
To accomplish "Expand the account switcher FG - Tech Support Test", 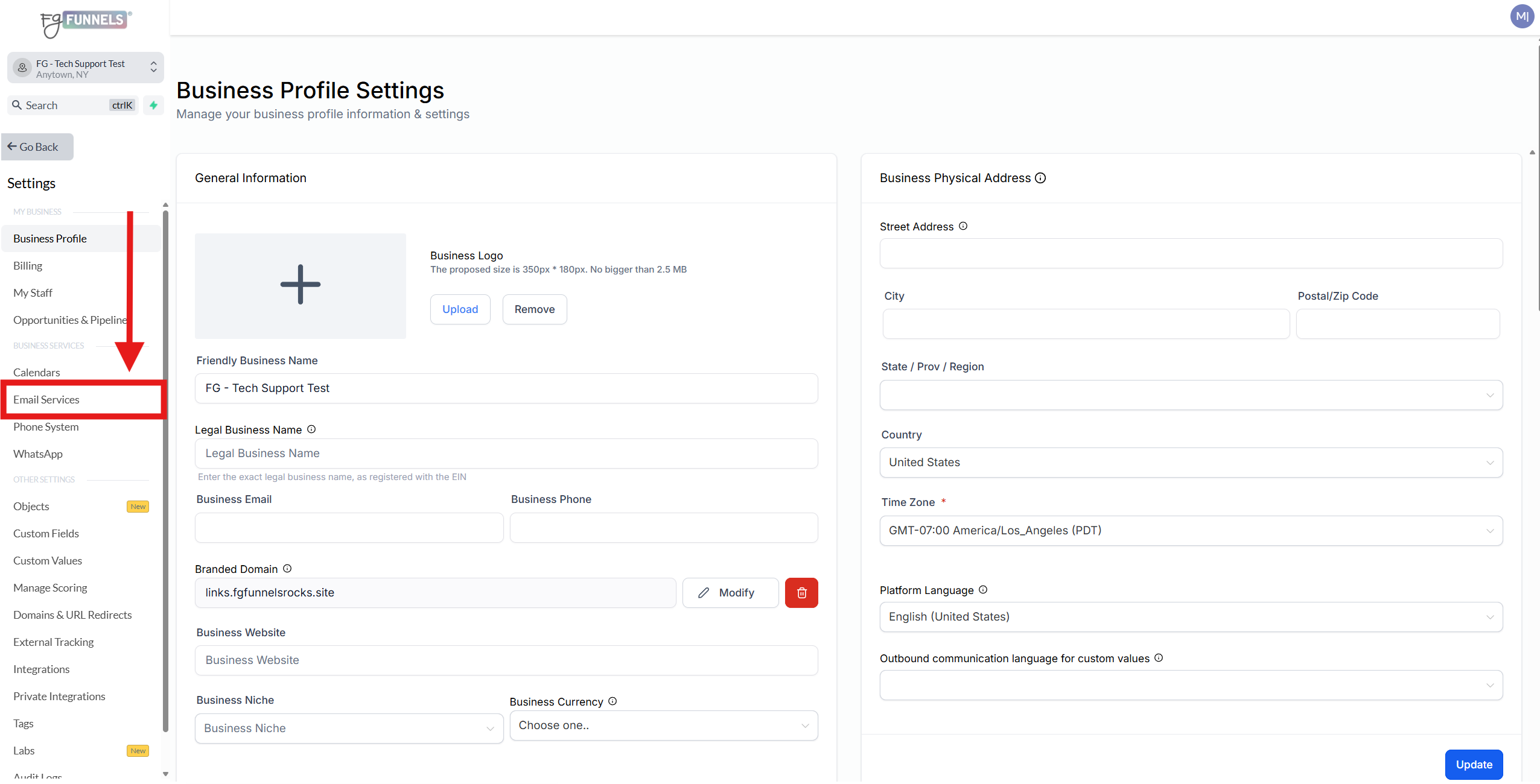I will pyautogui.click(x=85, y=68).
